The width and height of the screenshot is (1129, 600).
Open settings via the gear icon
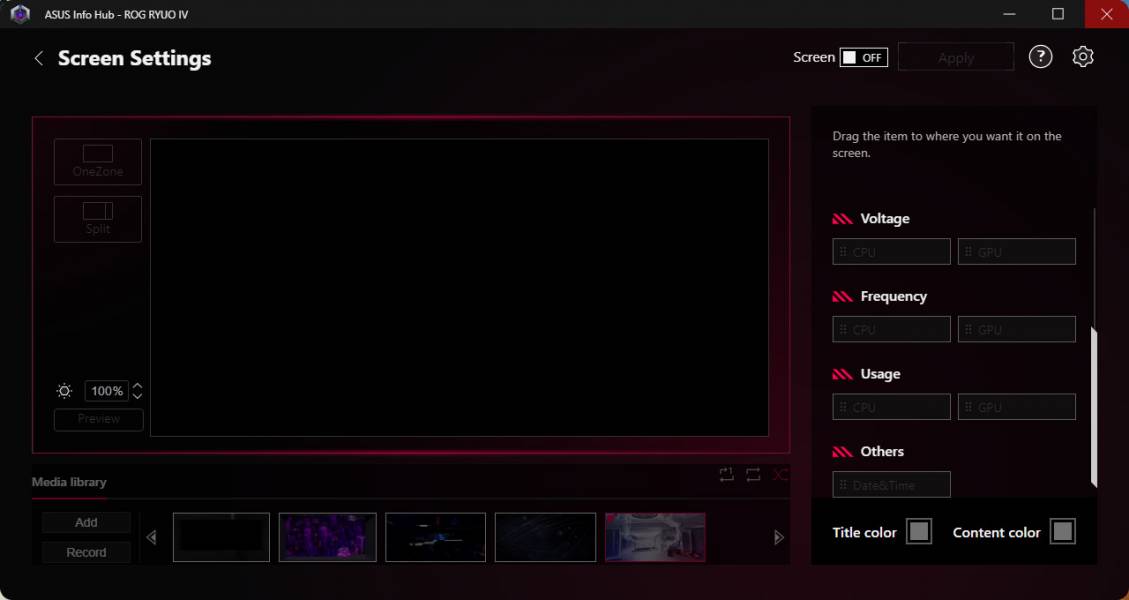click(x=1082, y=57)
